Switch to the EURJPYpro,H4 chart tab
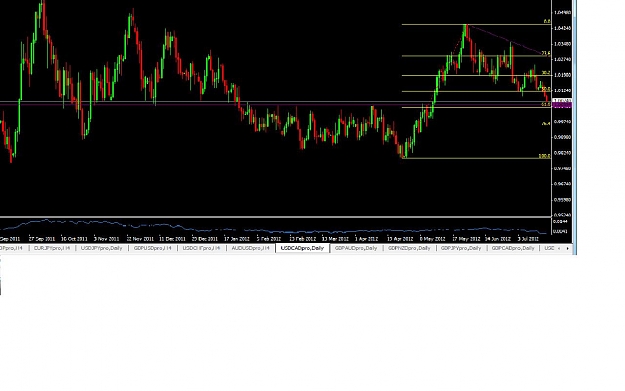This screenshot has width=625, height=391. (52, 248)
